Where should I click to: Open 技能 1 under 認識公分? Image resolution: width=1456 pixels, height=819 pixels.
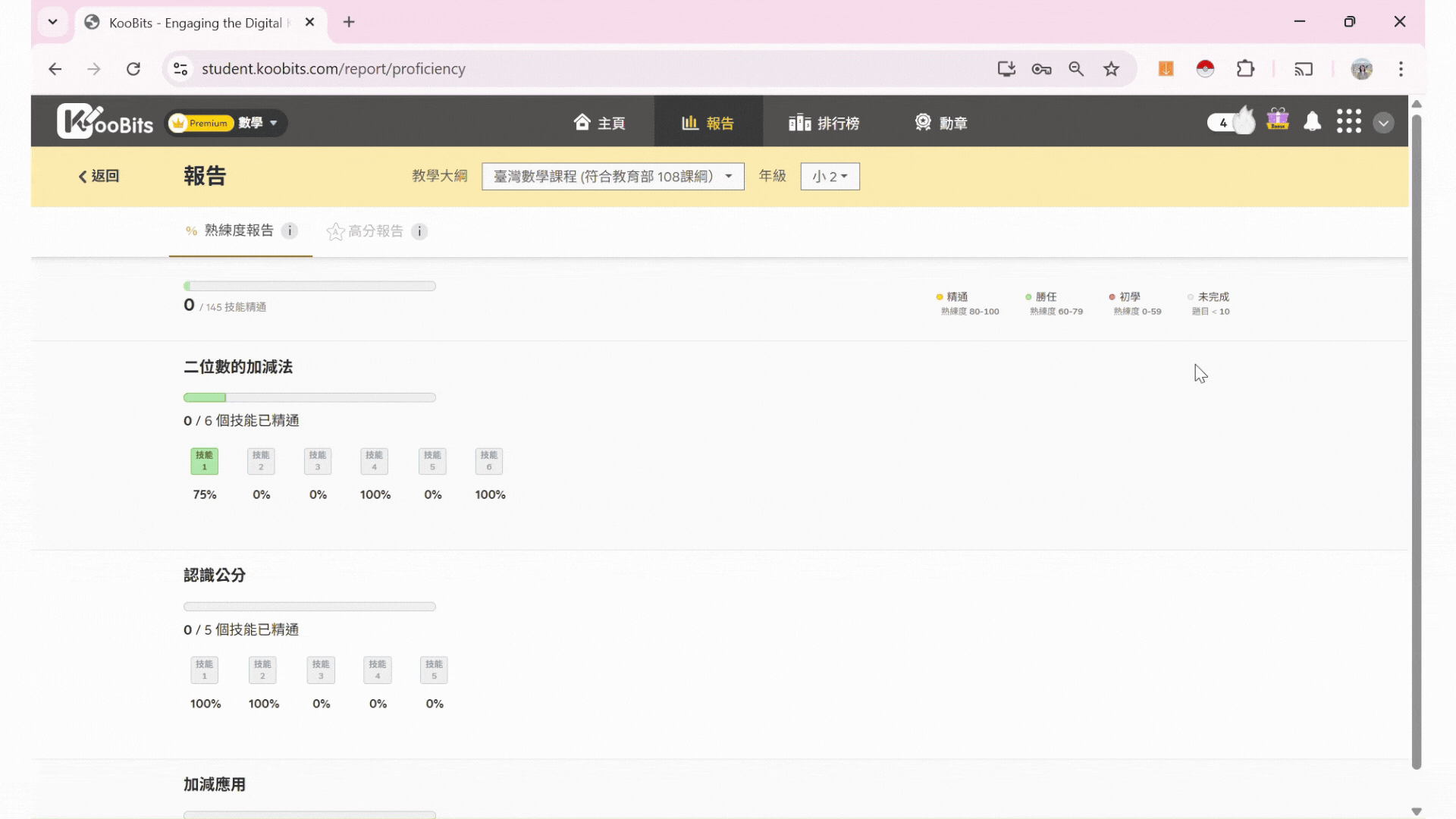point(205,670)
